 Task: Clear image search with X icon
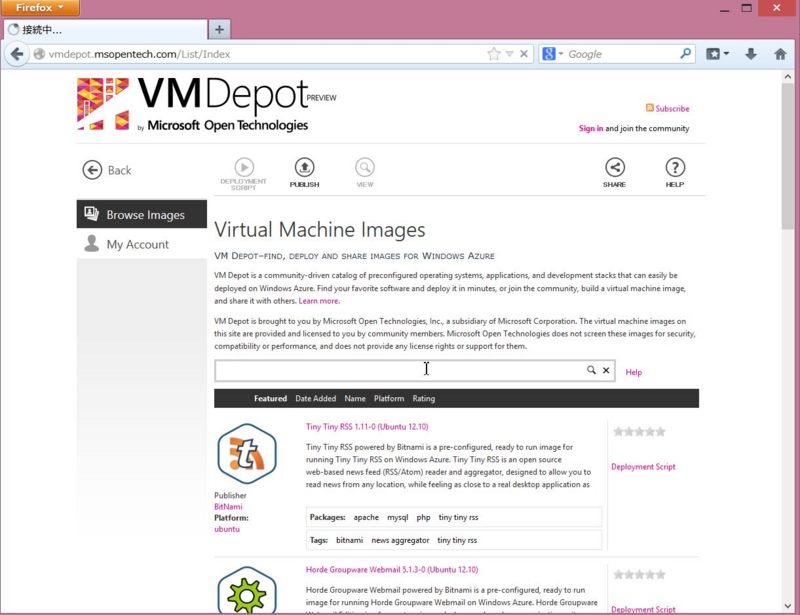606,370
